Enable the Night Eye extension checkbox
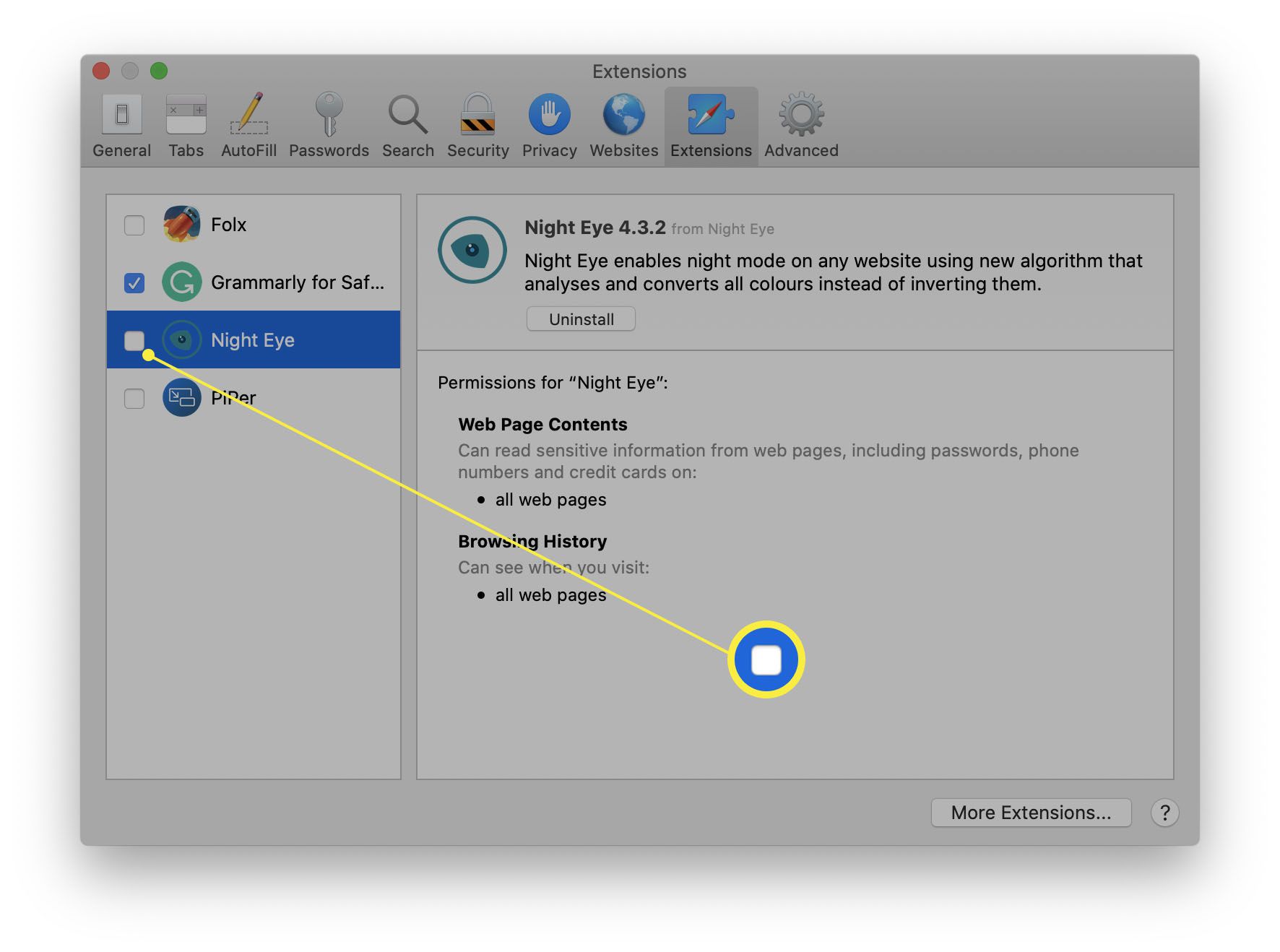1280x952 pixels. pyautogui.click(x=134, y=340)
